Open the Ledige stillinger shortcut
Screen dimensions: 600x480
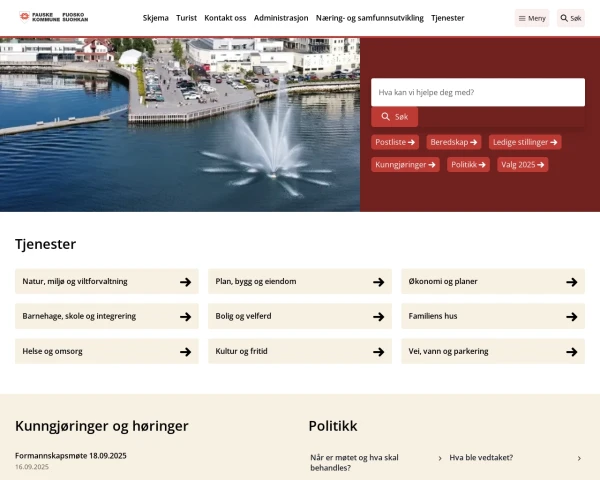[x=525, y=142]
